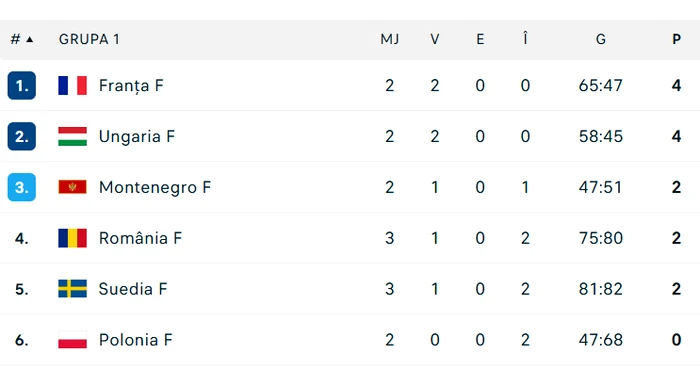Click the Montenegro flag icon
The height and width of the screenshot is (366, 700).
tap(72, 187)
